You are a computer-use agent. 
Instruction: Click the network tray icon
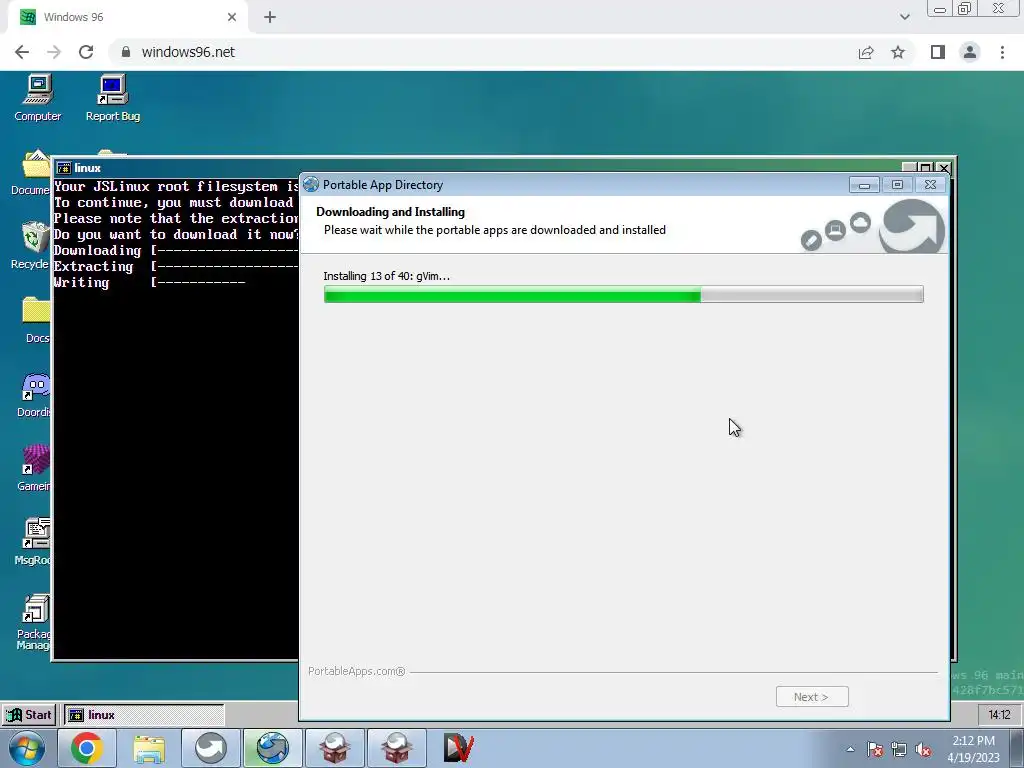[899, 749]
